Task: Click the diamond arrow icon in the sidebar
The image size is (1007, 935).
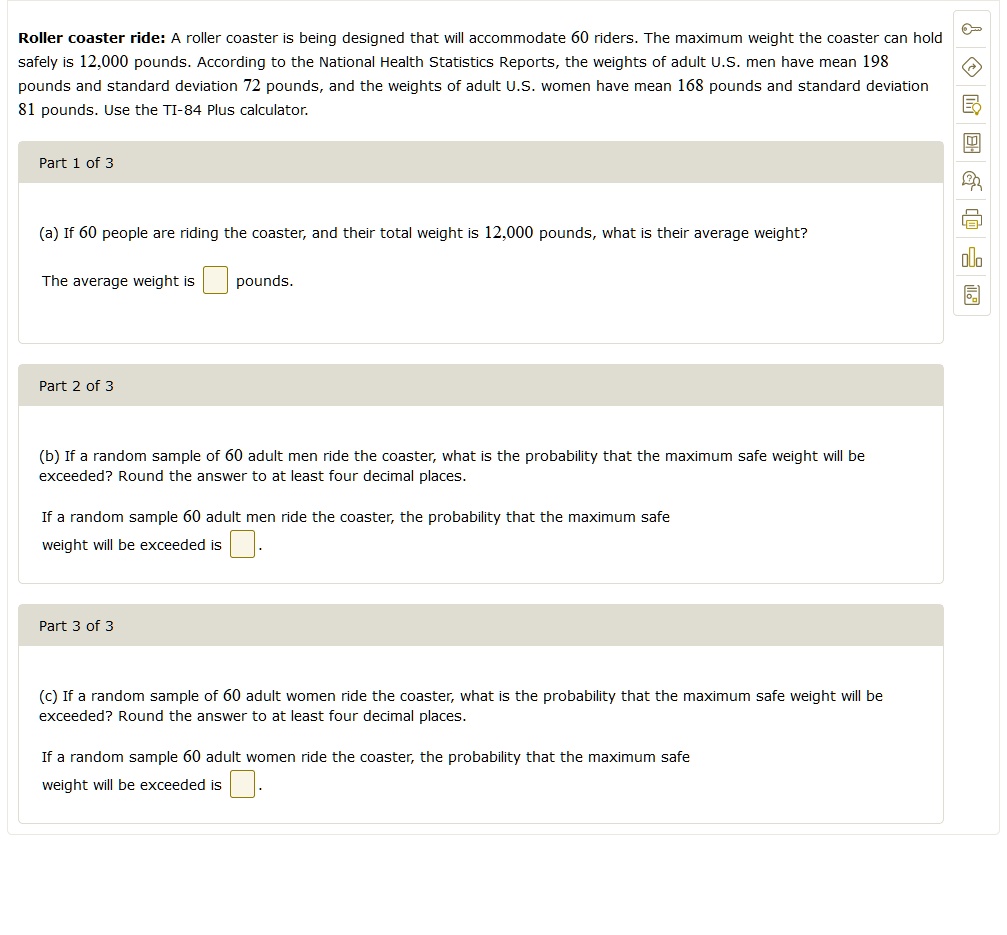Action: (971, 67)
